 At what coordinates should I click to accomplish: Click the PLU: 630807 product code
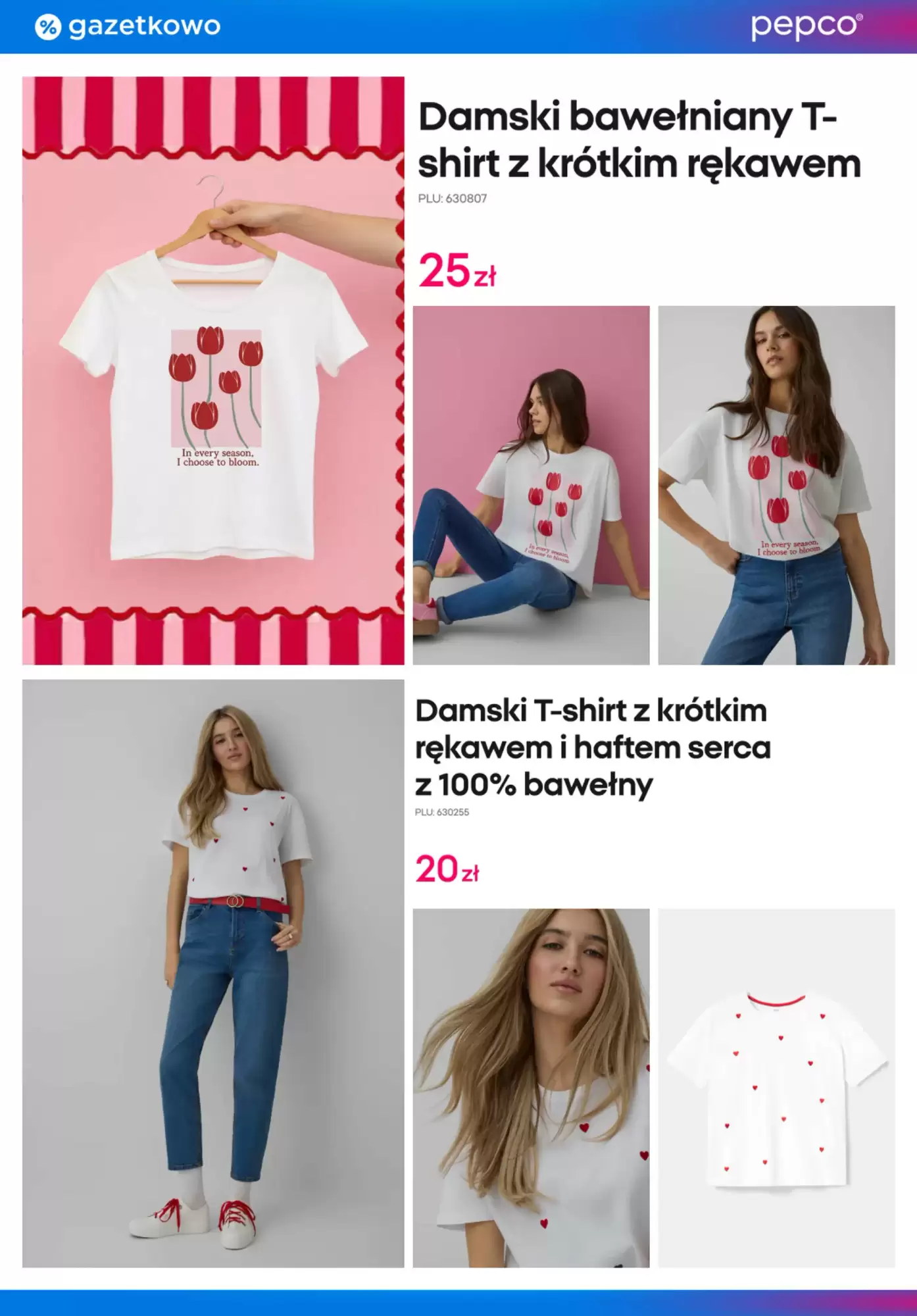click(x=453, y=198)
